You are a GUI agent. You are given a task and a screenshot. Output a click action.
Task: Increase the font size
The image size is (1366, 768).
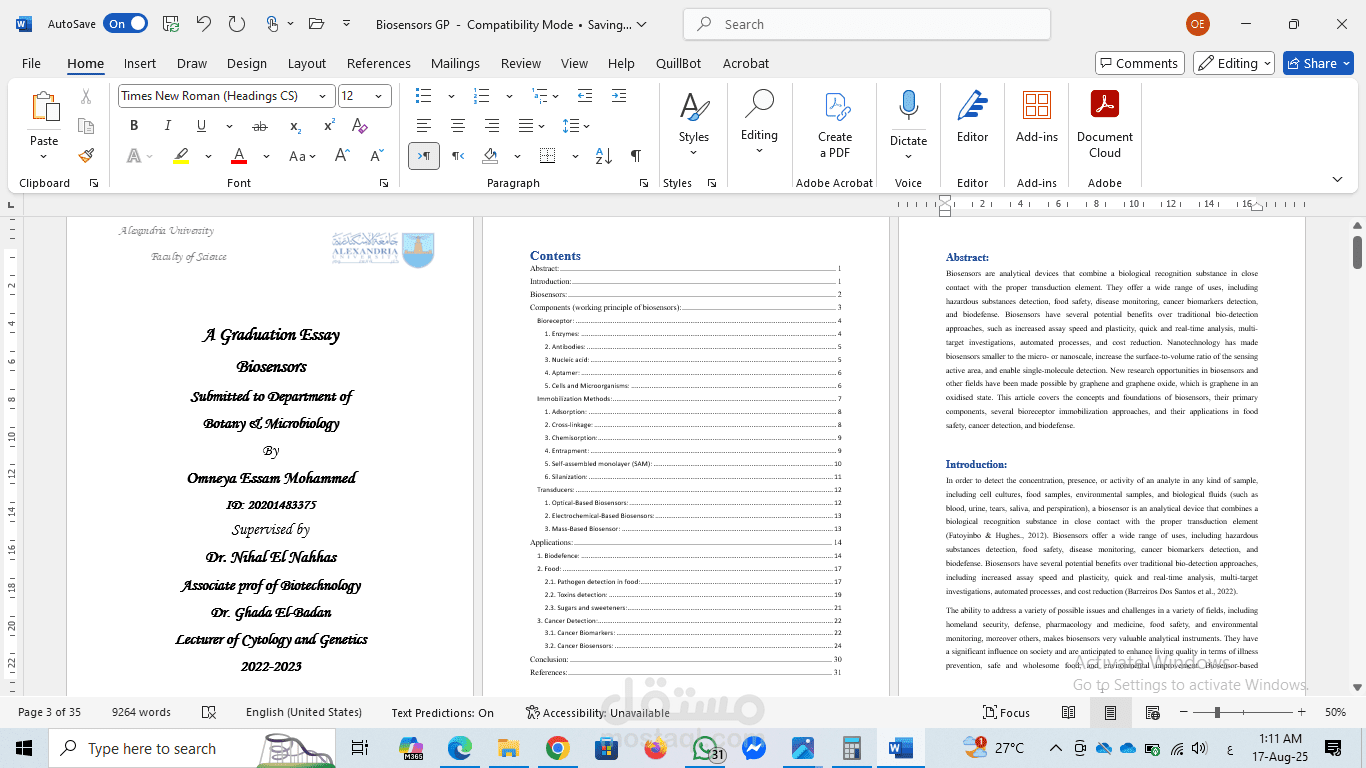coord(342,156)
